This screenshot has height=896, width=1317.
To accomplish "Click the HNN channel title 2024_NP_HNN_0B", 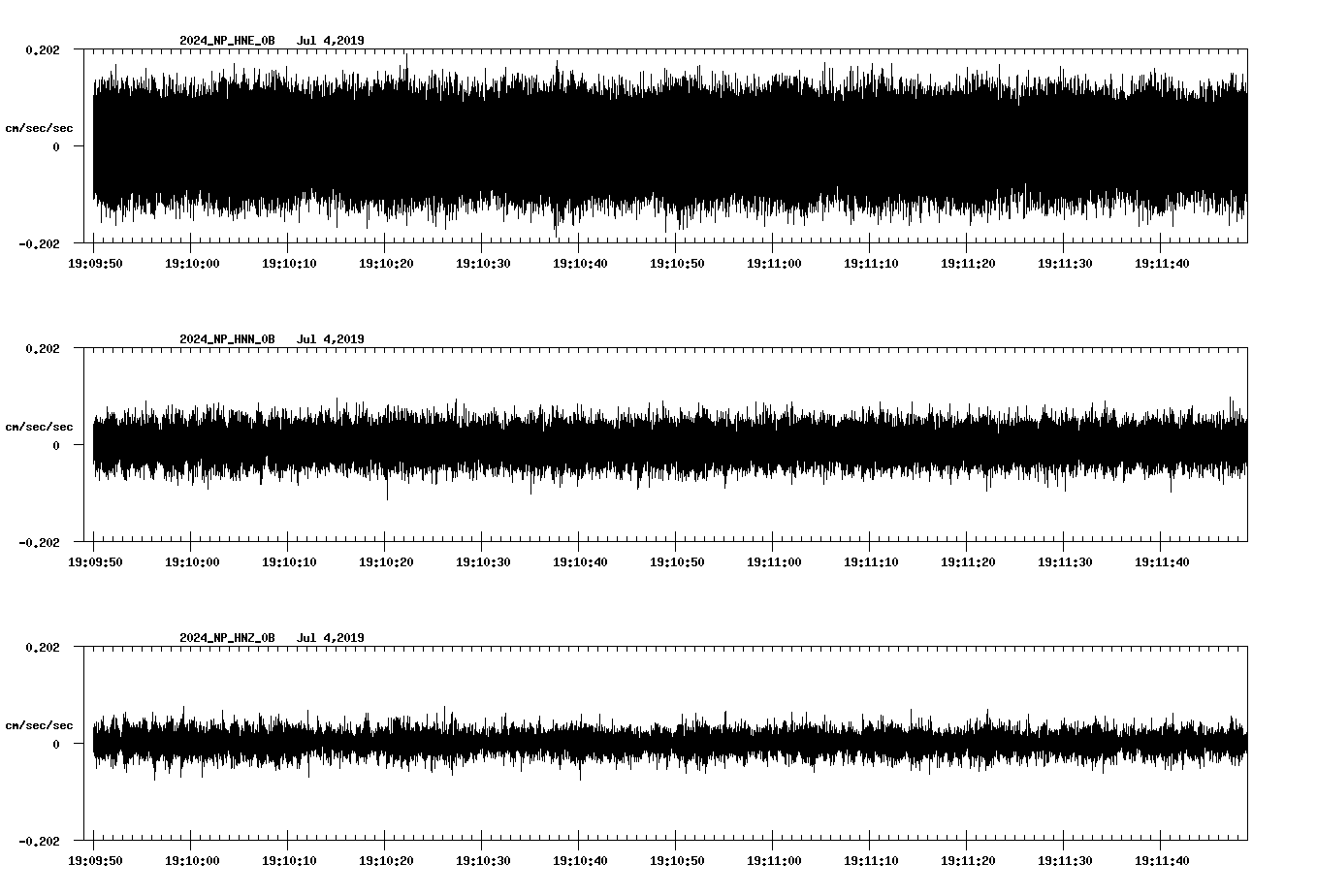I will [227, 339].
